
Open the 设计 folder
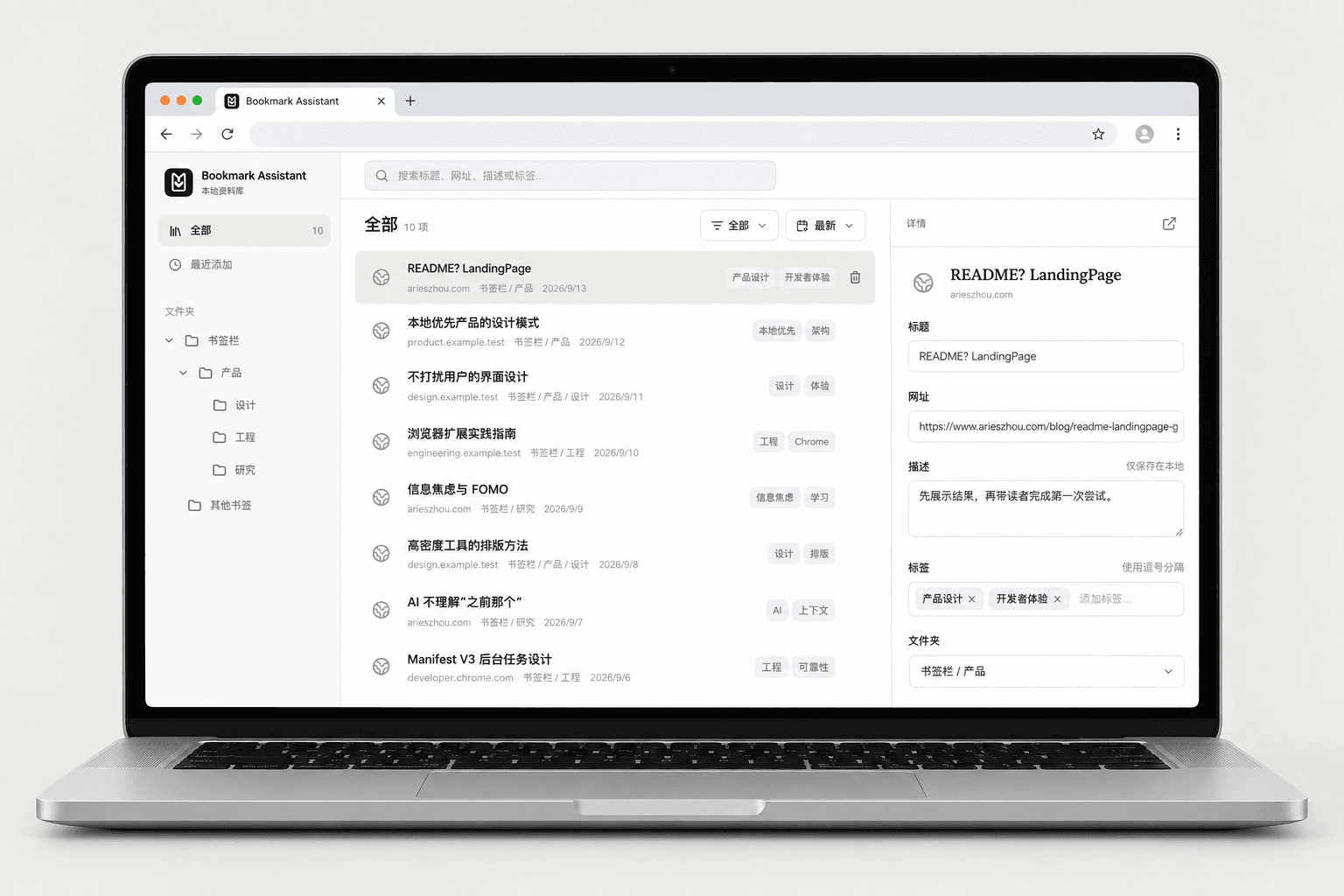234,405
